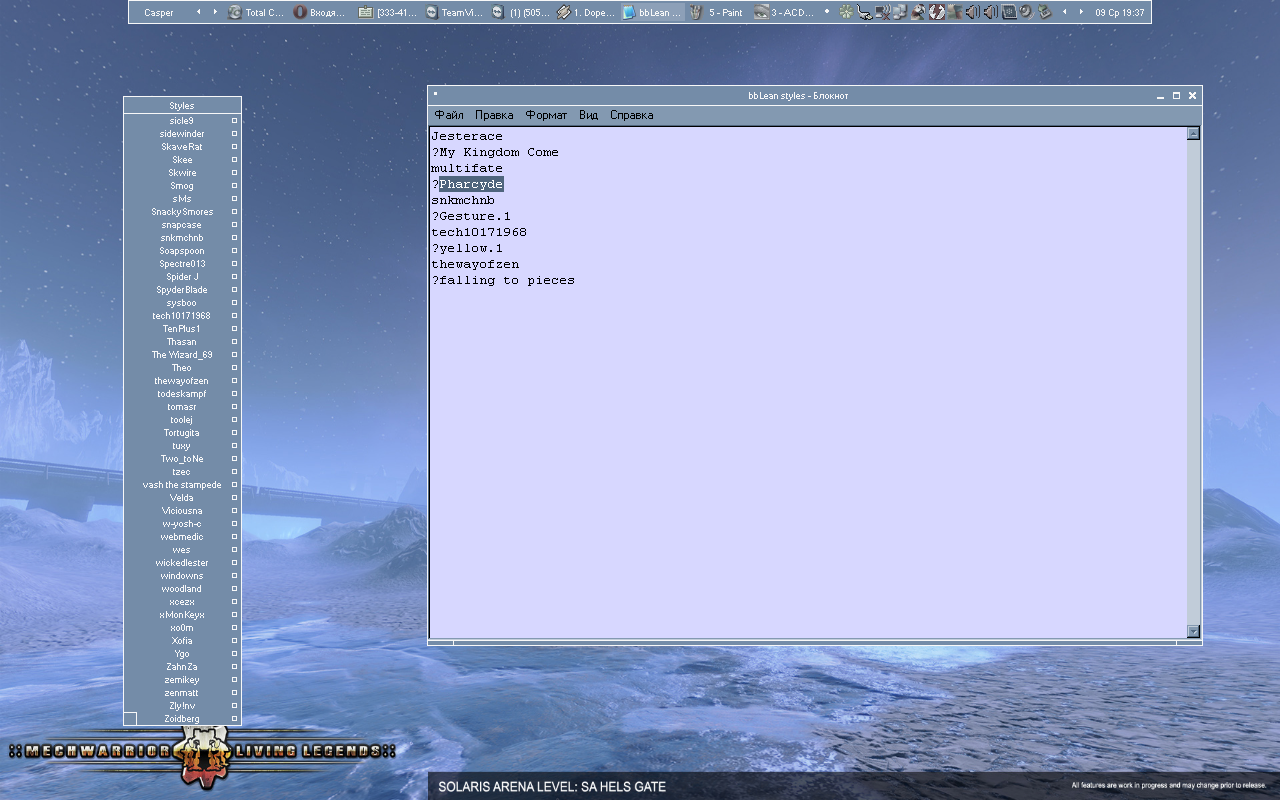
Task: Open the Справка menu in Notepad
Action: click(x=632, y=115)
